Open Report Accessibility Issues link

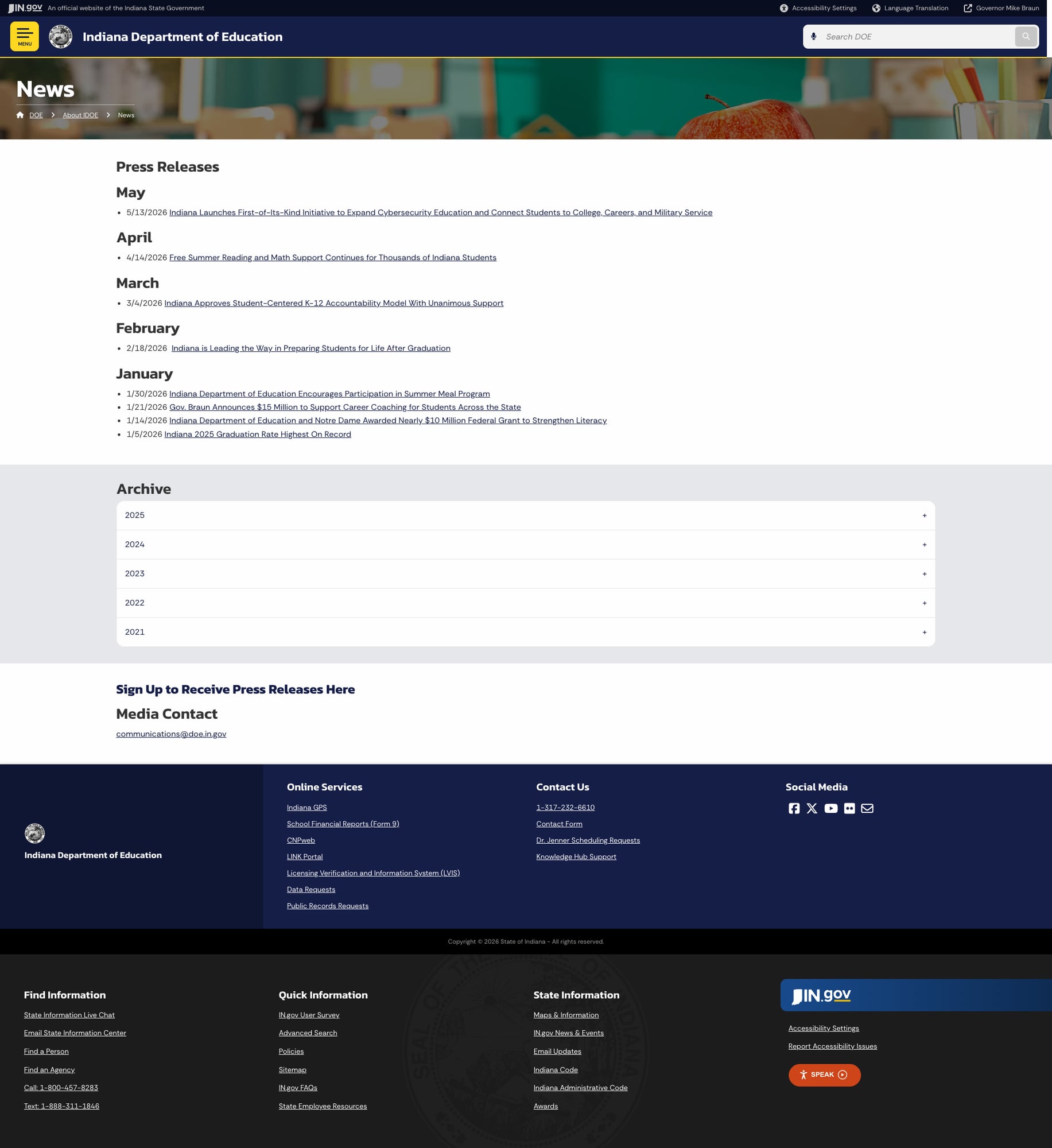(x=833, y=1046)
